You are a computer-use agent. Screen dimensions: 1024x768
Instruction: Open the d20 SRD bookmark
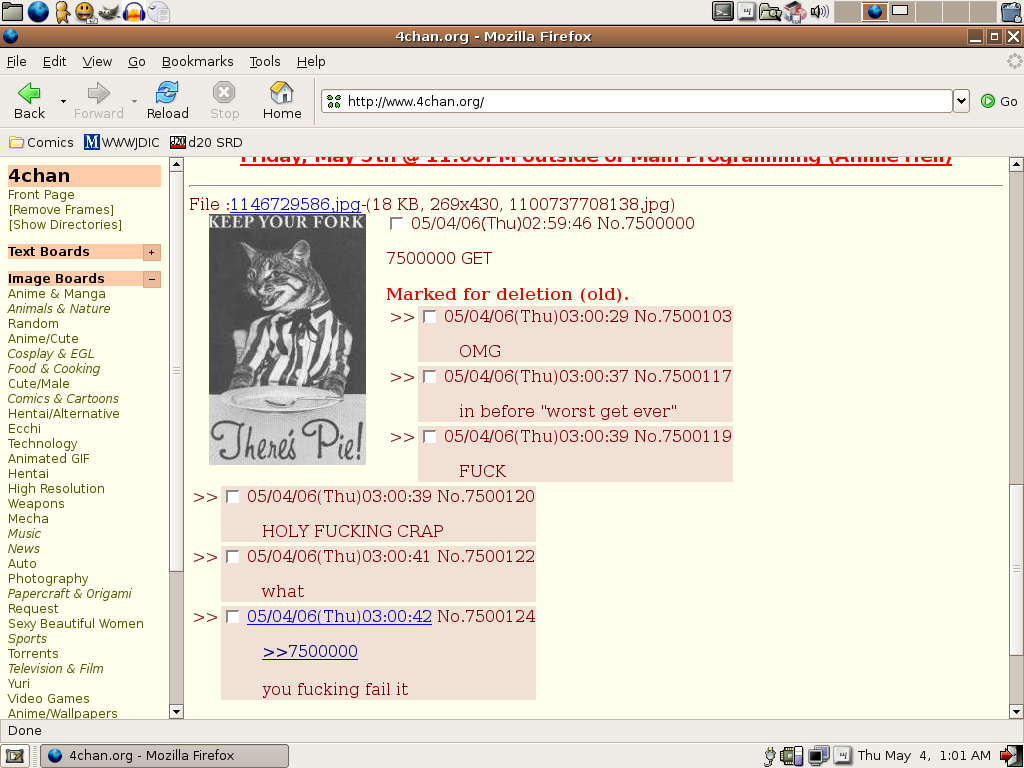pyautogui.click(x=206, y=142)
